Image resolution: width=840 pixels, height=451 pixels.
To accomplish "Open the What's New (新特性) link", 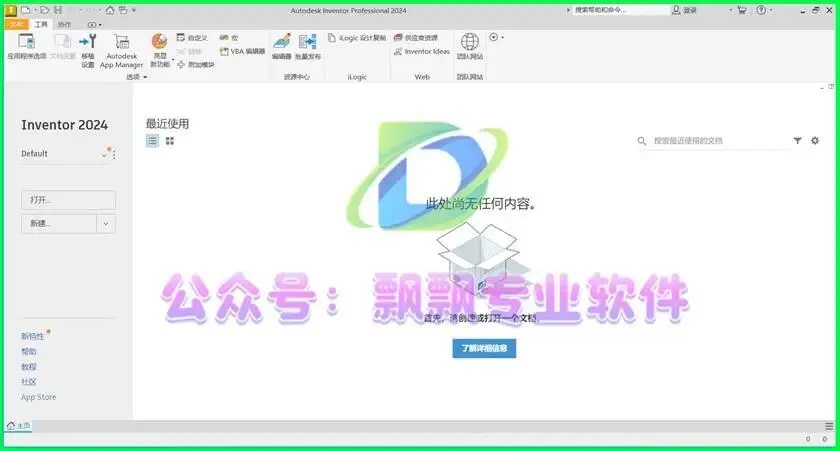I will click(x=33, y=336).
